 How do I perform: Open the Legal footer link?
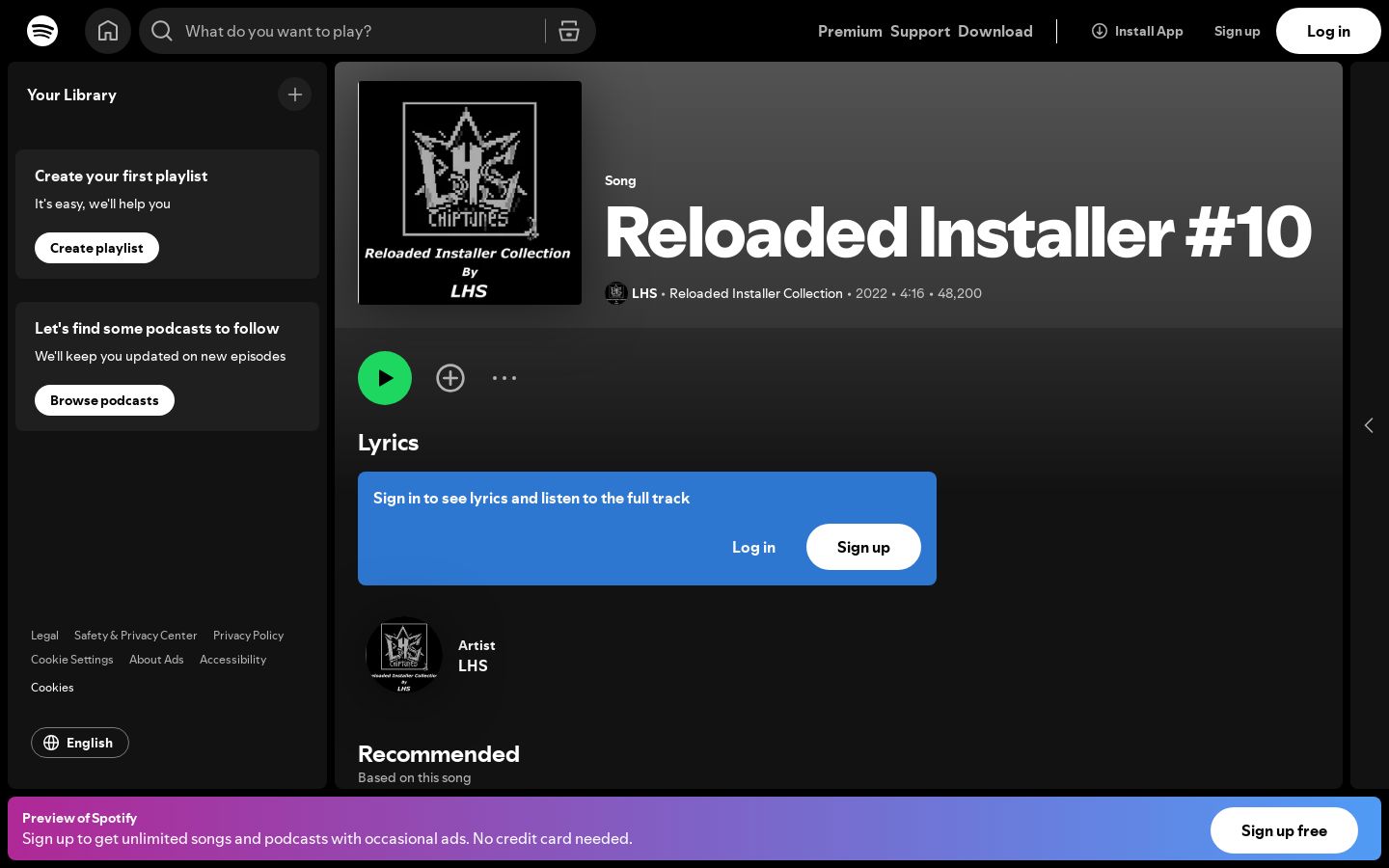coord(44,636)
